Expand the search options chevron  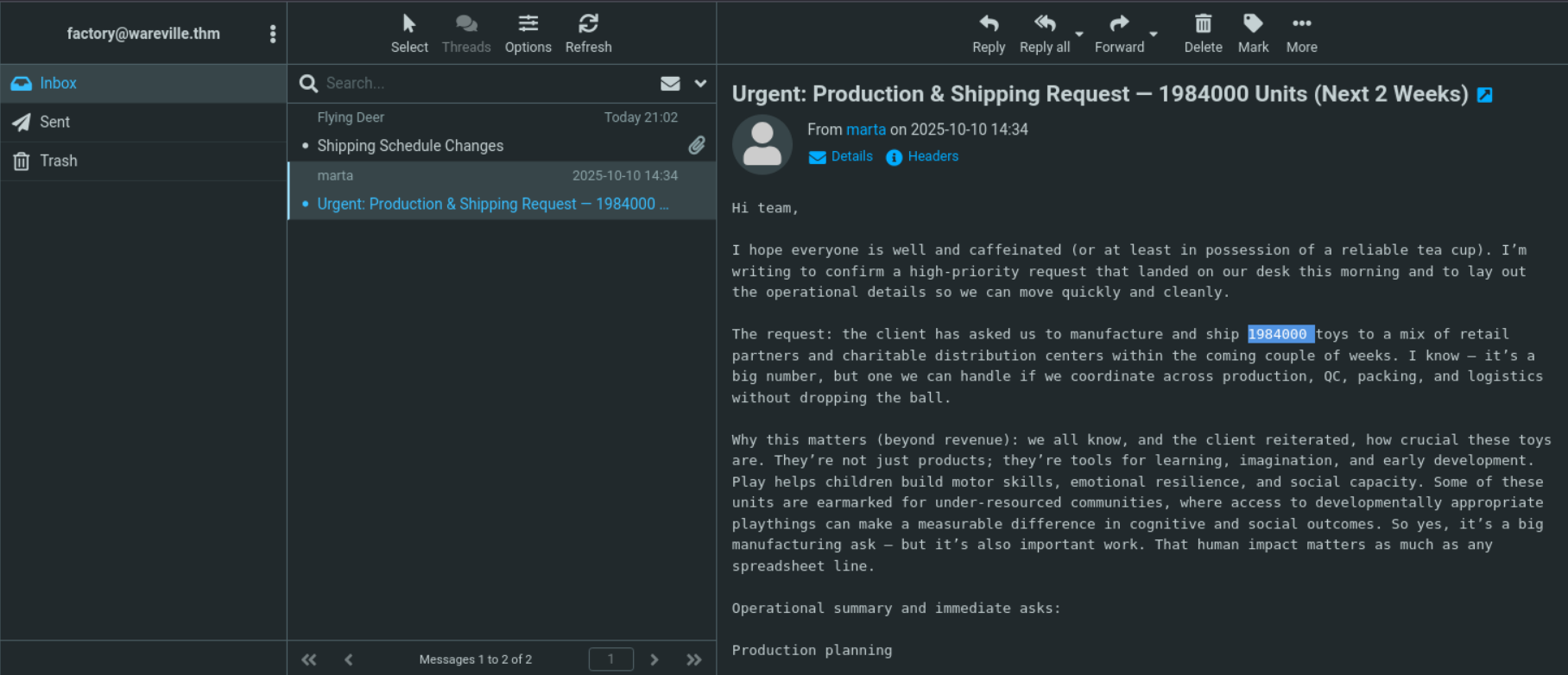[700, 84]
